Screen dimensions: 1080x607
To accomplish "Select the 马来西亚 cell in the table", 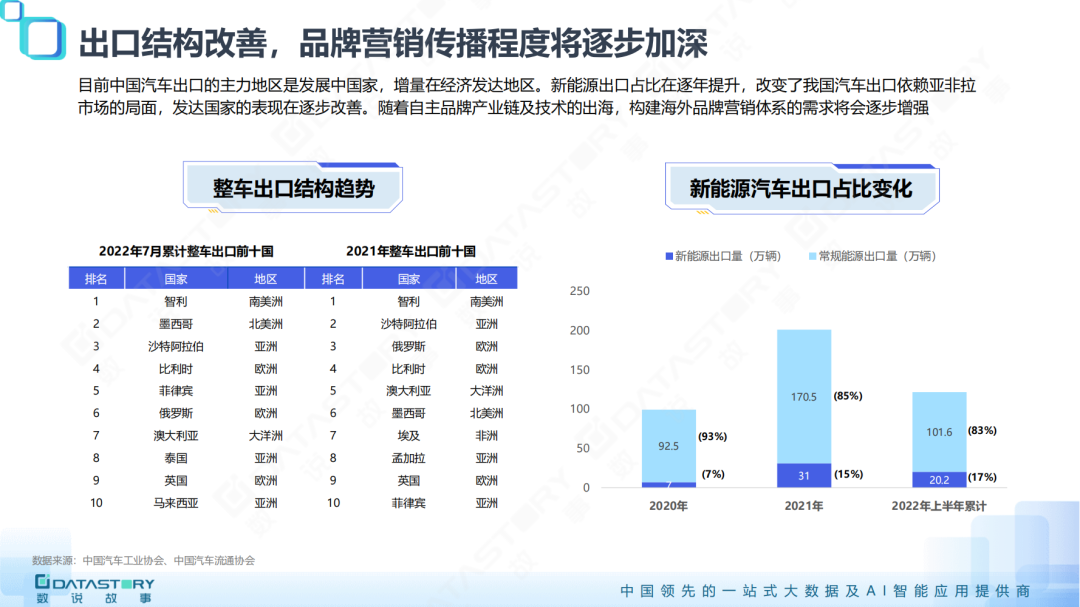I will 176,503.
